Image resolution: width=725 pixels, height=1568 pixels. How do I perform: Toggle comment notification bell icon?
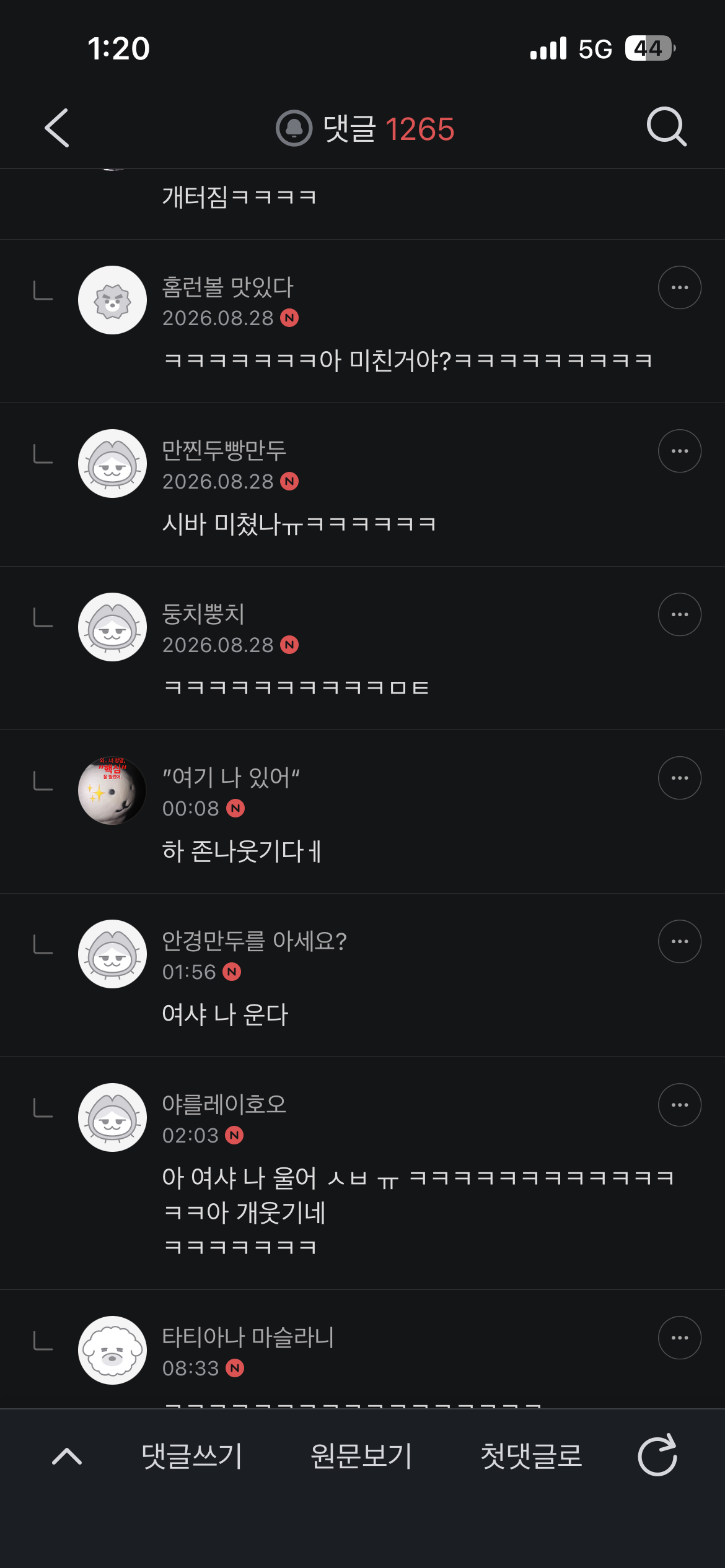click(294, 128)
